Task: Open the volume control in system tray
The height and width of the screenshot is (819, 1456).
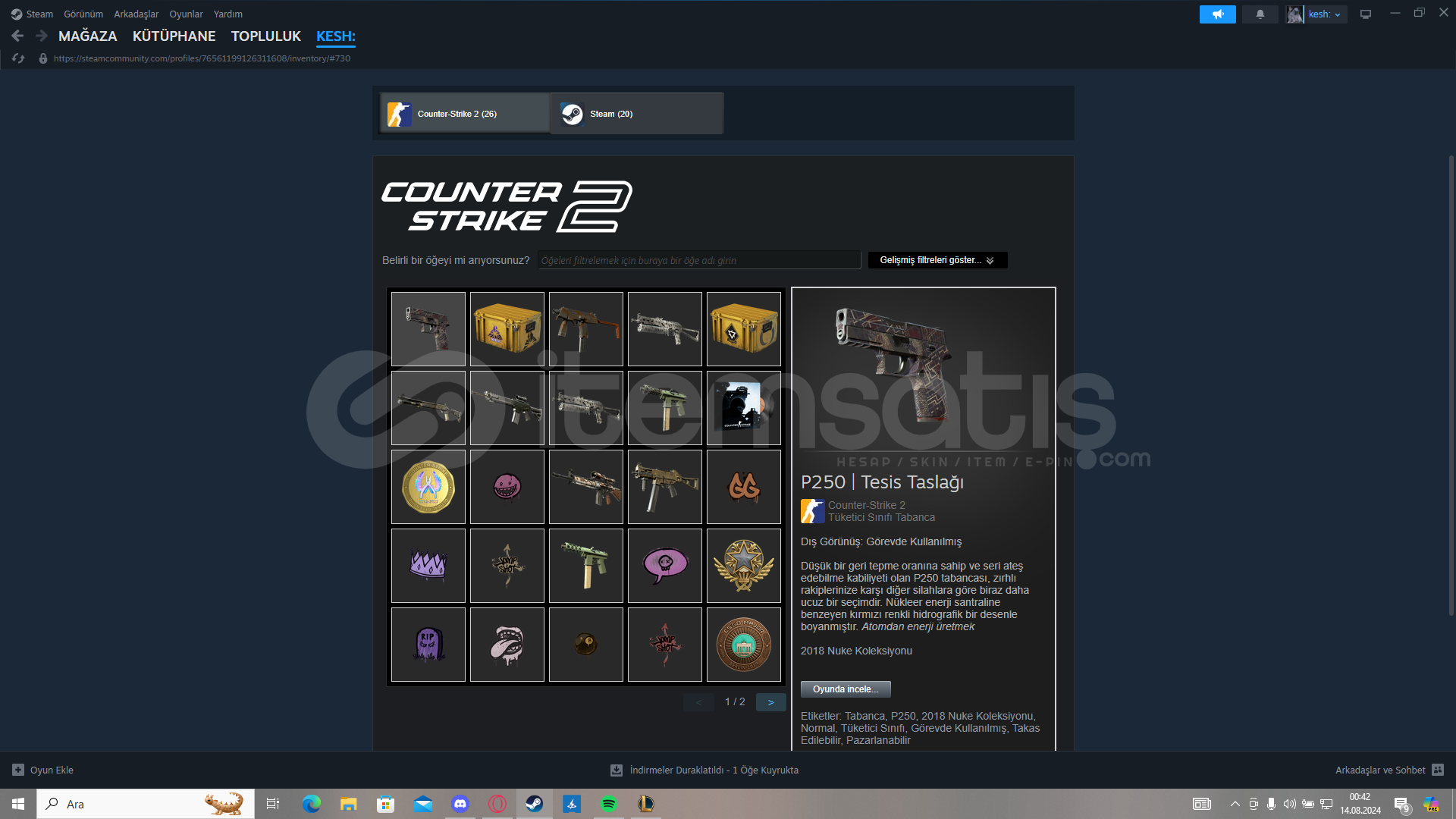Action: [1290, 804]
